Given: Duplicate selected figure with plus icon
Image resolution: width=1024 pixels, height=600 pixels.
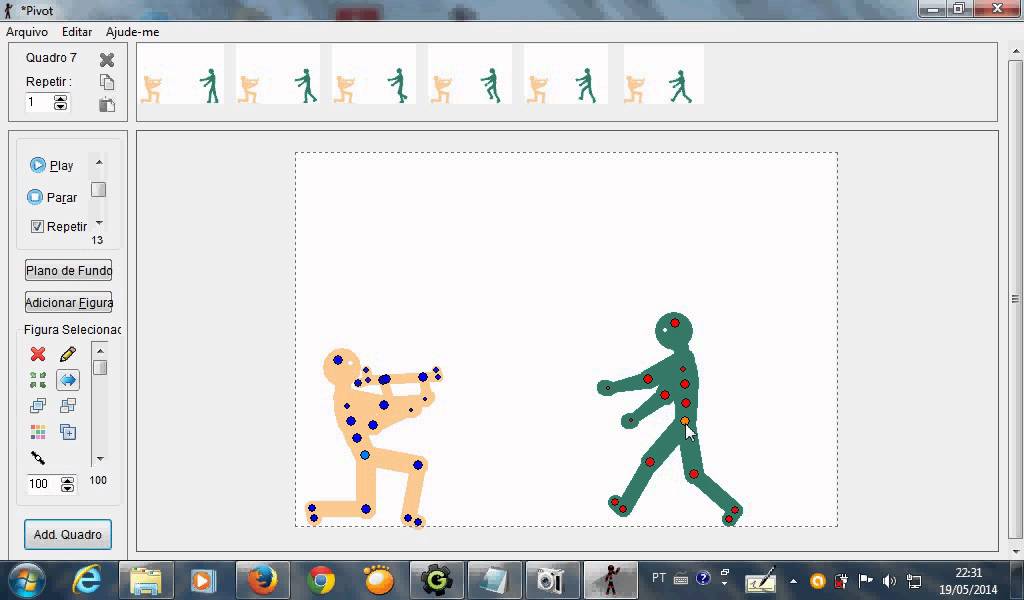Looking at the screenshot, I should tap(68, 432).
